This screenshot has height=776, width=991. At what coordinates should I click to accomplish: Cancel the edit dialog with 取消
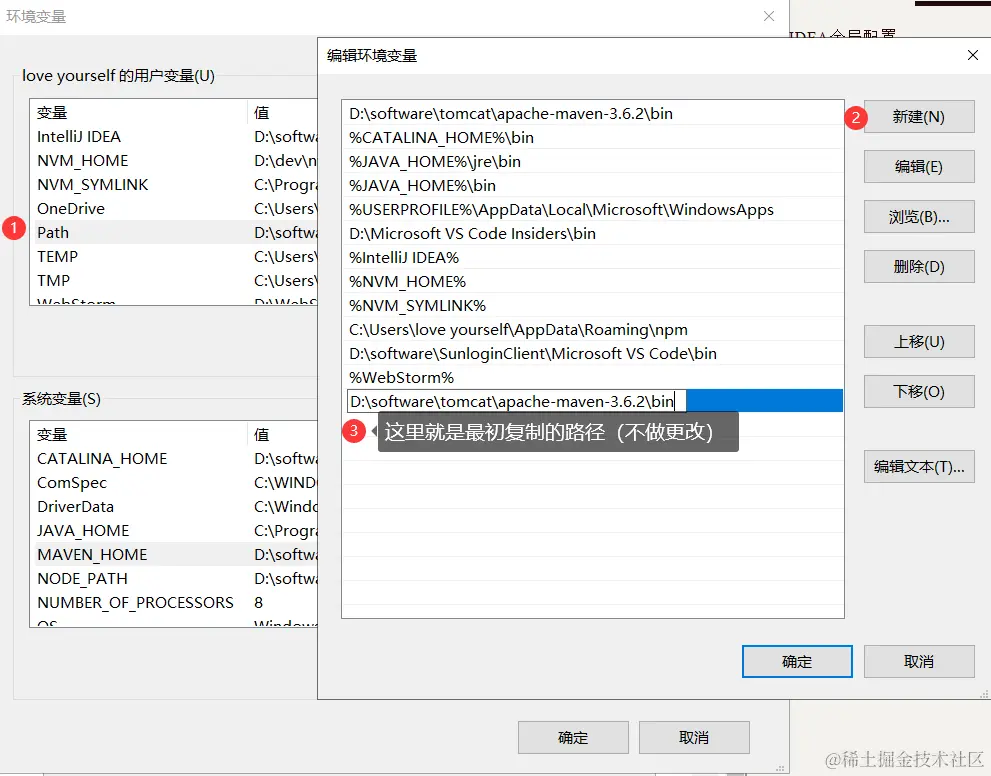918,661
